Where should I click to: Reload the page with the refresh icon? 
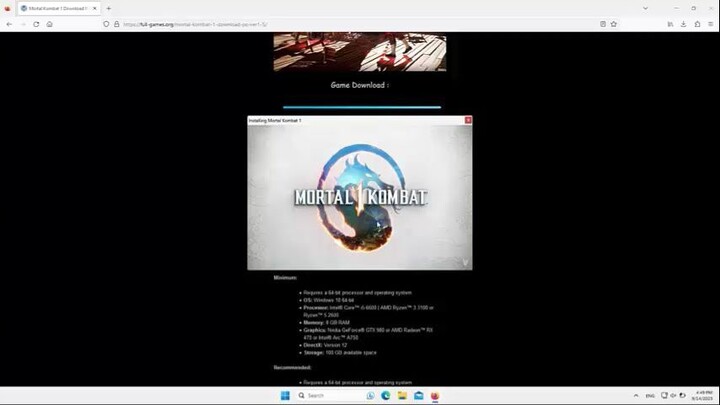tap(36, 24)
